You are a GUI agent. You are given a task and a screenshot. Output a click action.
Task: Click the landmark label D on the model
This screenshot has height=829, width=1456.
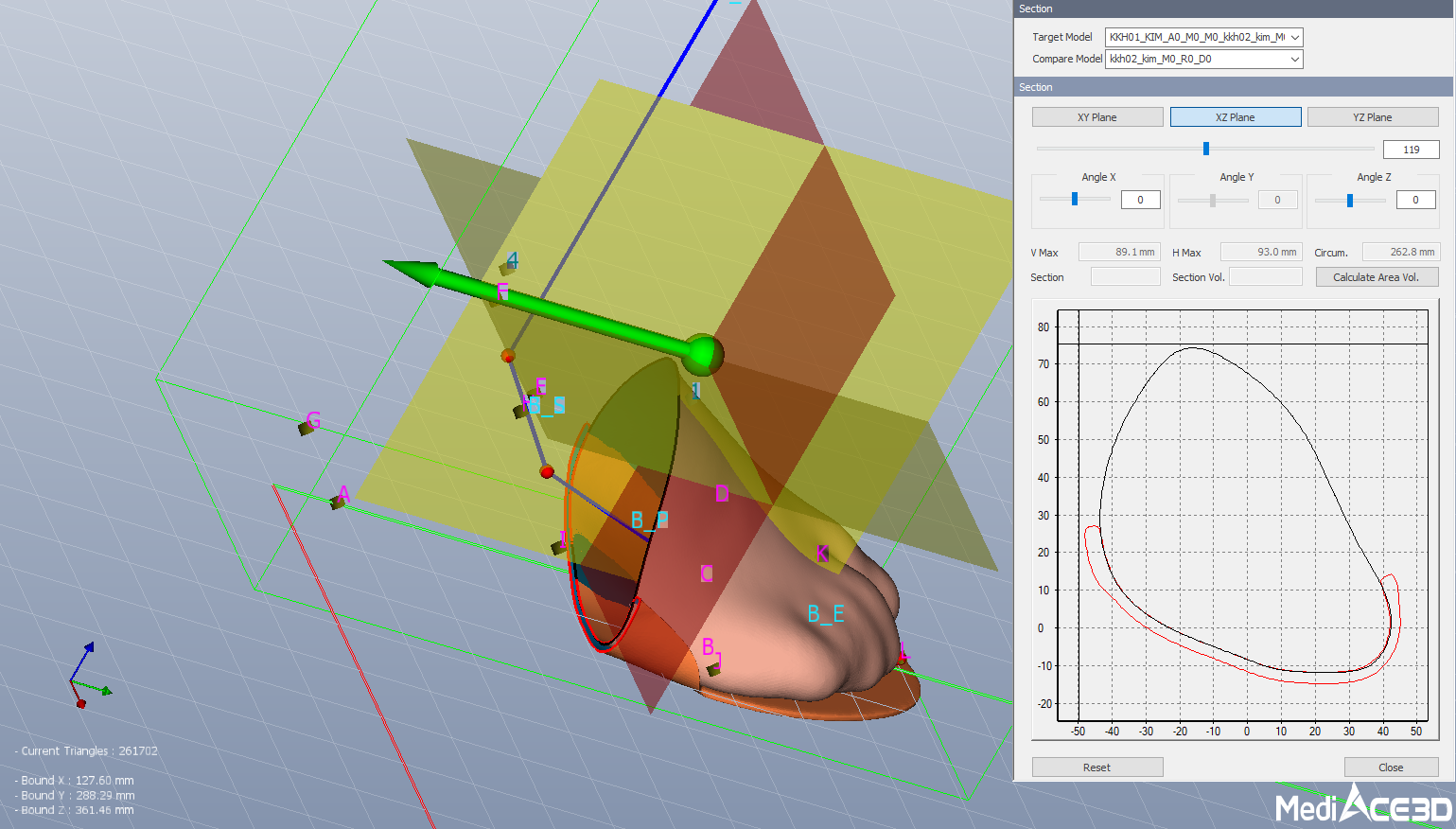coord(722,493)
